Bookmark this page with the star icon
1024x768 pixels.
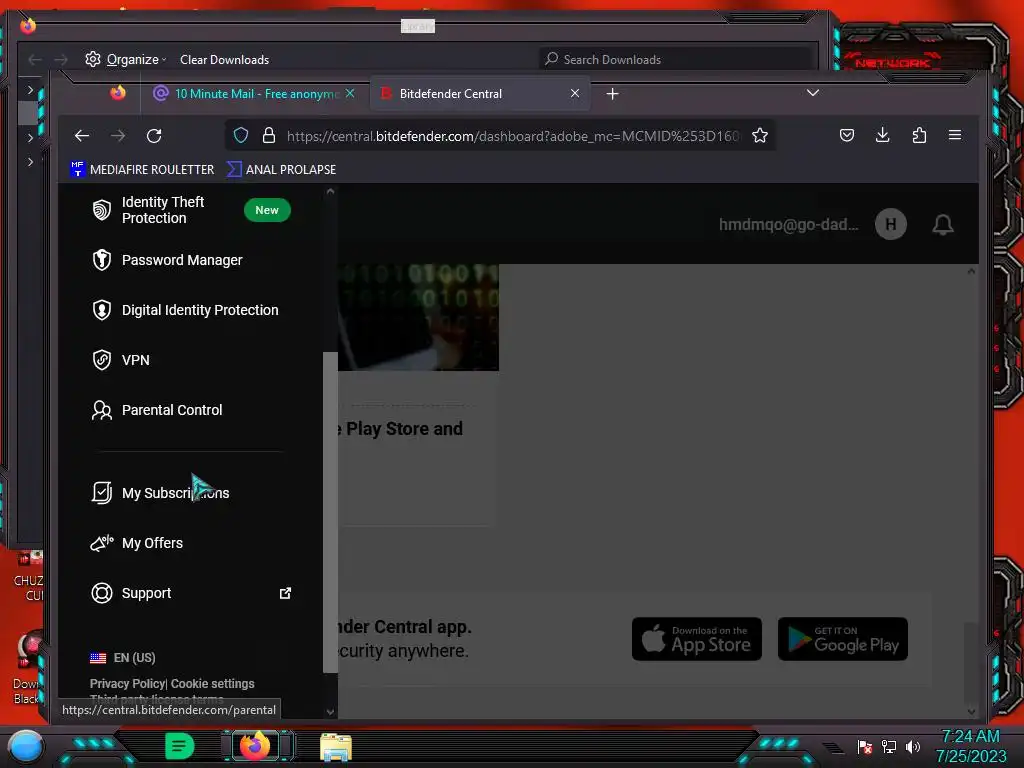tap(760, 135)
